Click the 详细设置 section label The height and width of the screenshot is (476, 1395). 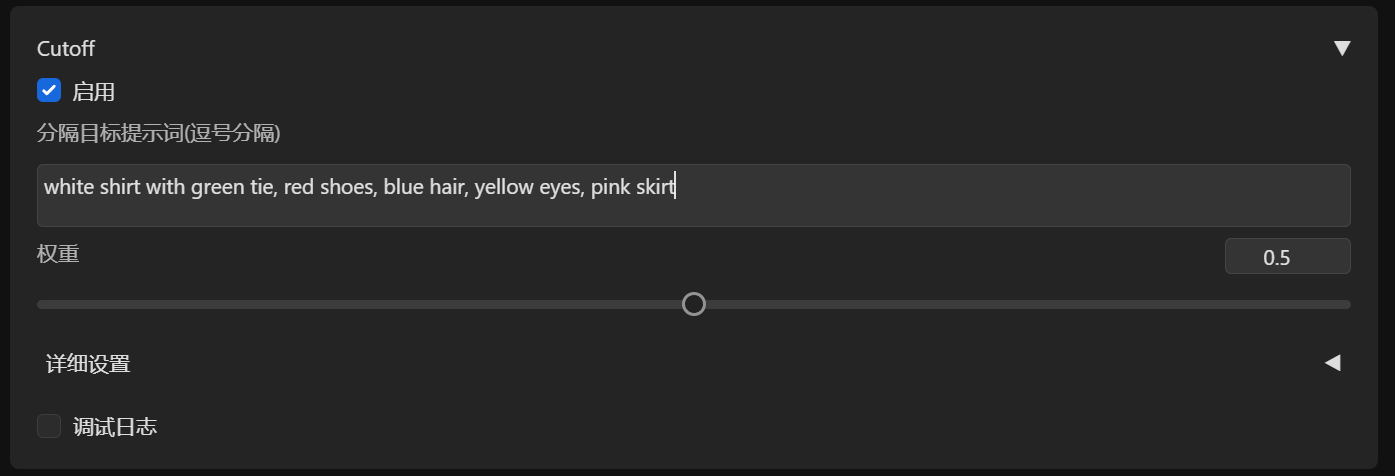coord(88,364)
